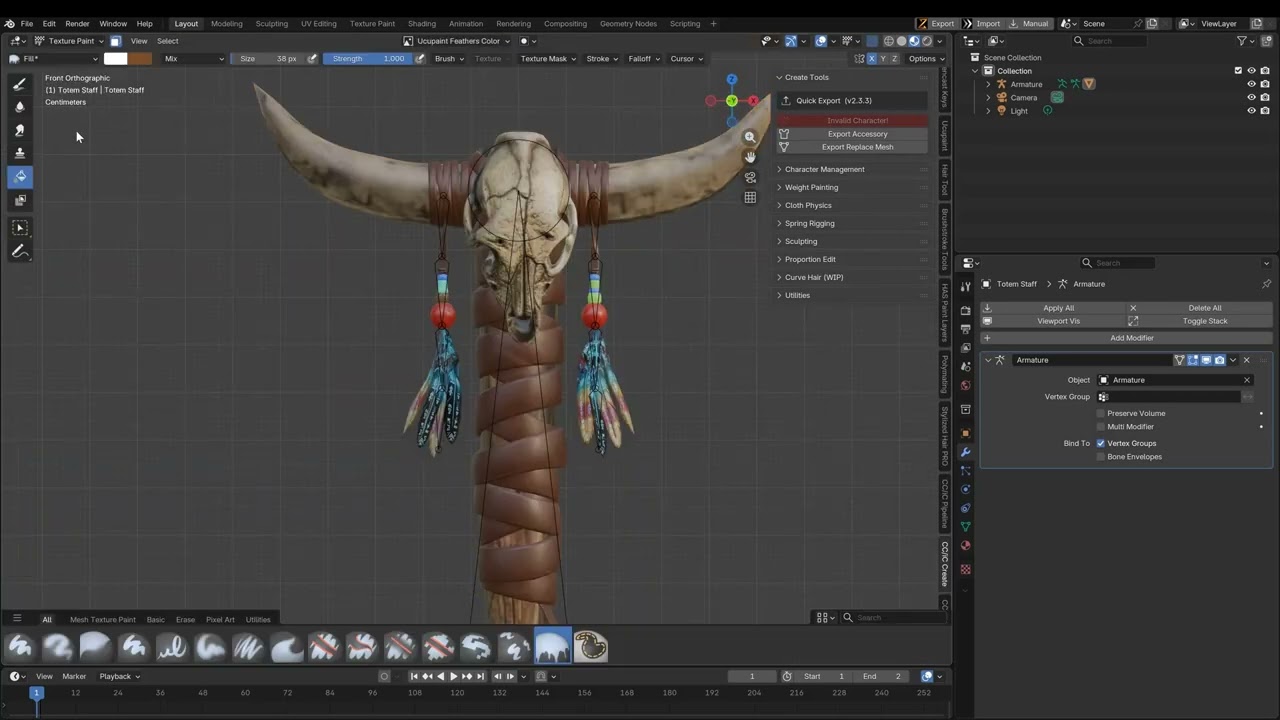The width and height of the screenshot is (1280, 720).
Task: Expand the Cloth Physics panel
Action: pos(806,205)
